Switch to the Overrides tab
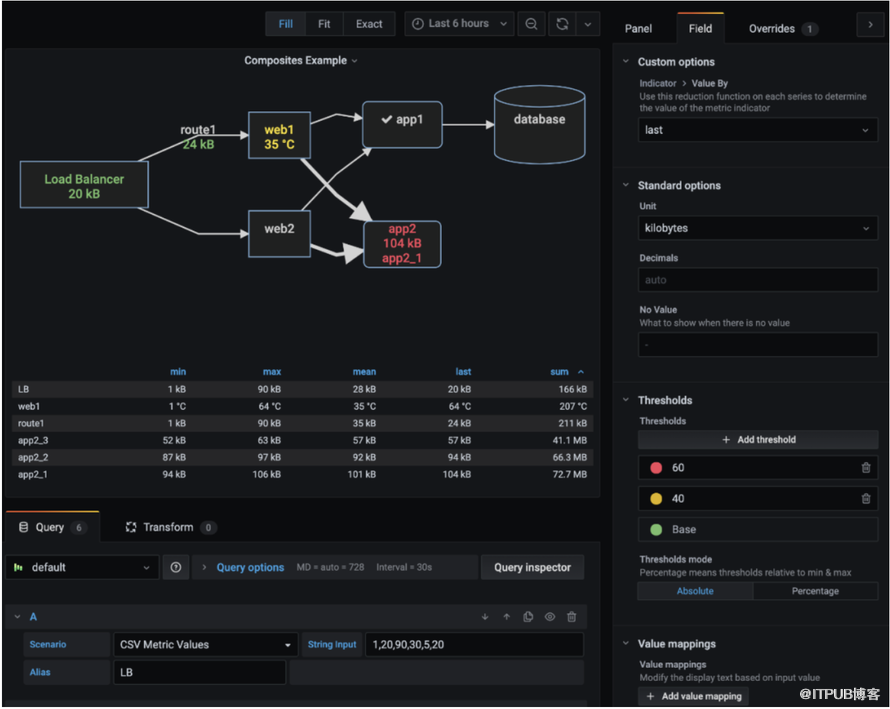The image size is (890, 709). coord(782,28)
